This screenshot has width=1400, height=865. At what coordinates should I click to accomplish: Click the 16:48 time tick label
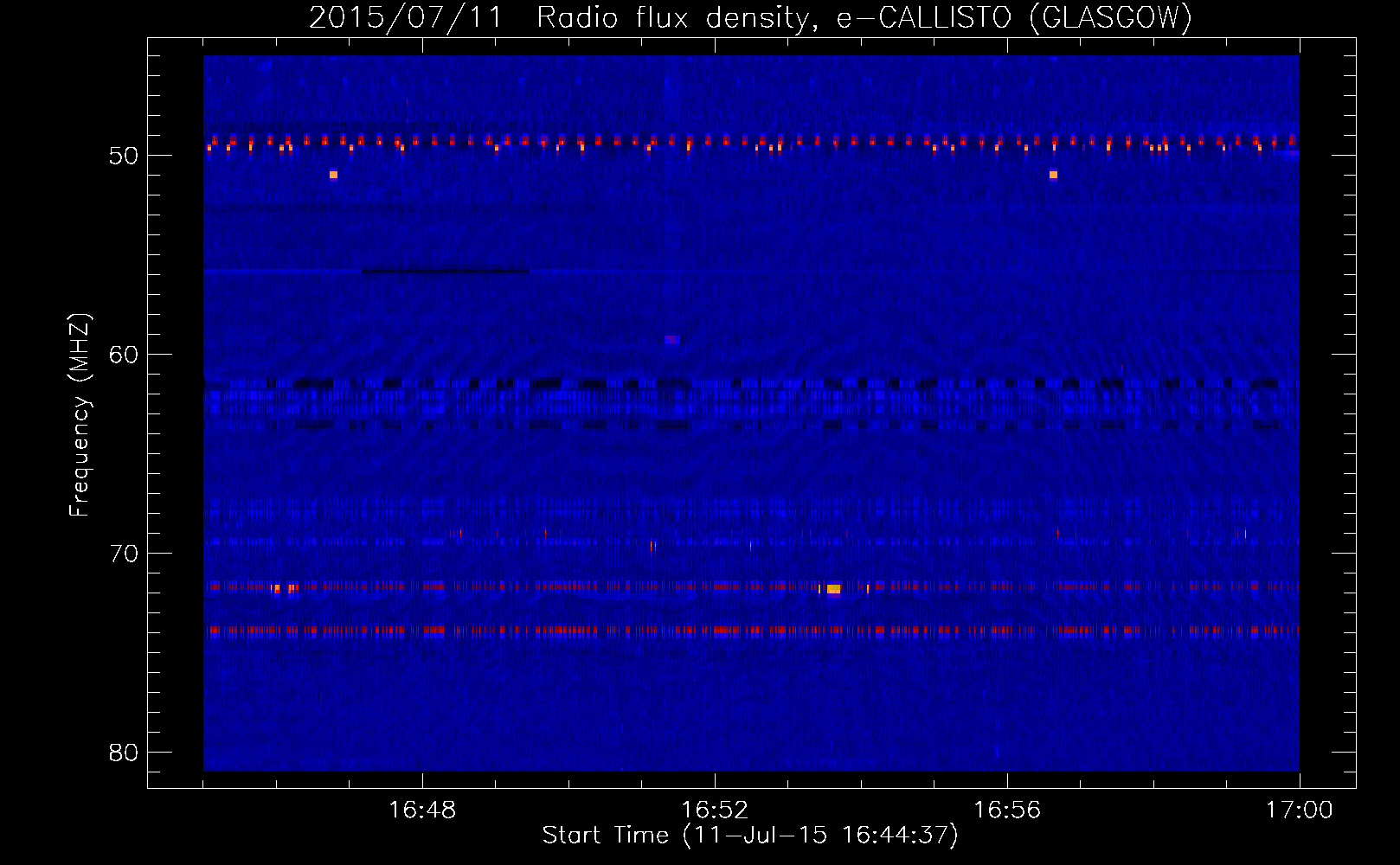pos(422,811)
